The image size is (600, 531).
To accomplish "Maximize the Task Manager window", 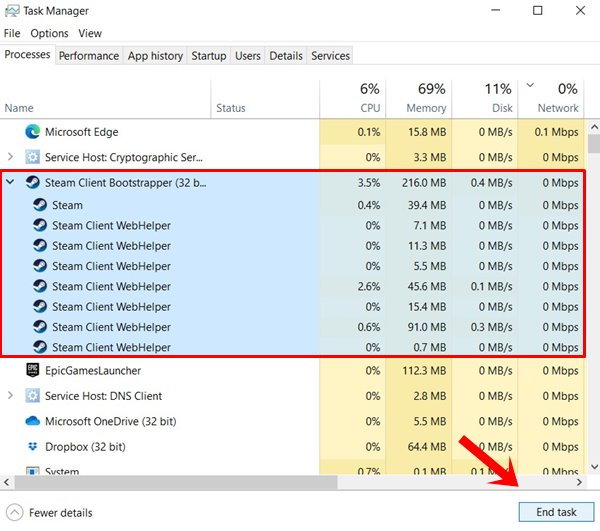I will click(538, 10).
